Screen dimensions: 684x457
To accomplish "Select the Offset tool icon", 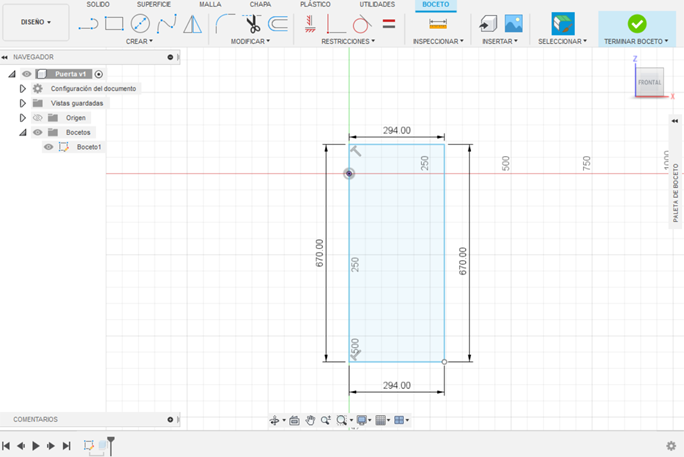I will 278,24.
